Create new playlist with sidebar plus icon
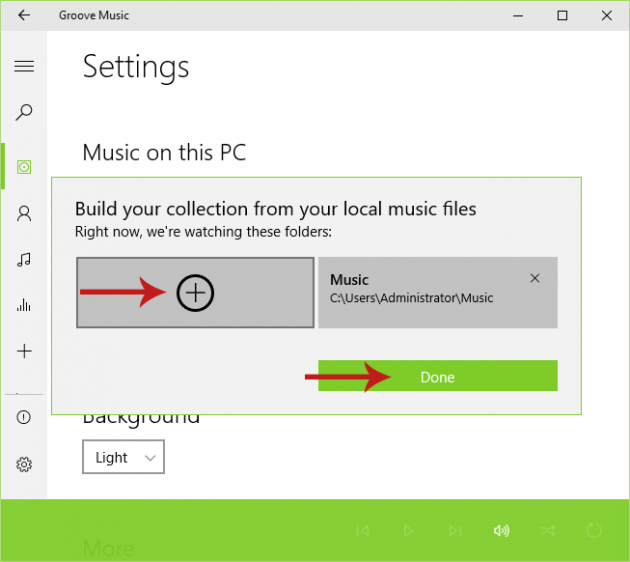Image resolution: width=630 pixels, height=562 pixels. click(x=24, y=351)
